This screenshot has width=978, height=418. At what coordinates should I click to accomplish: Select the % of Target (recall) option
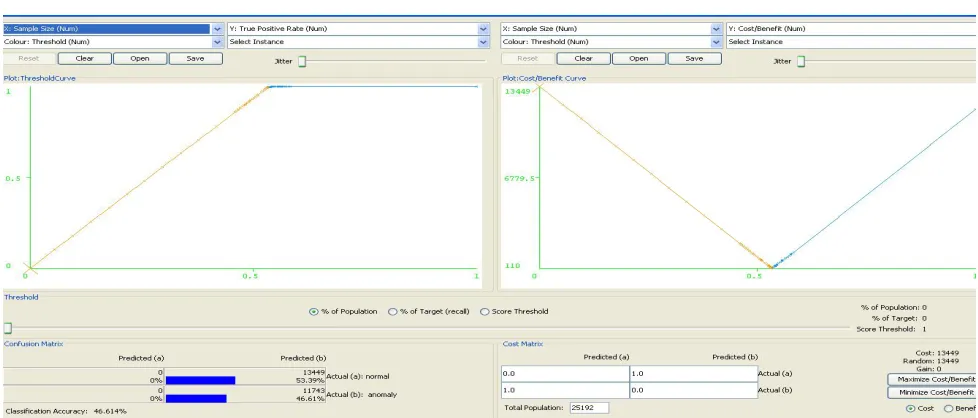(393, 311)
